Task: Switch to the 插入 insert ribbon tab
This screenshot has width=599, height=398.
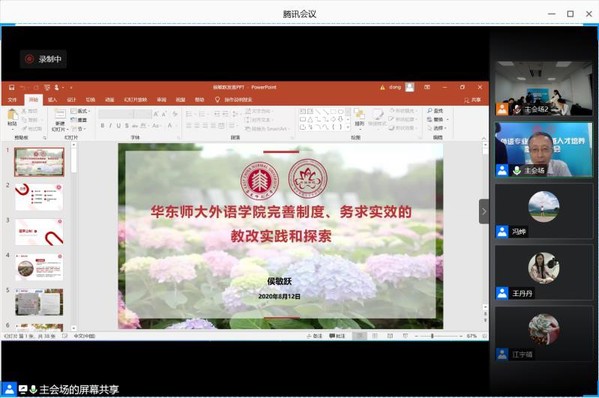Action: pos(52,100)
